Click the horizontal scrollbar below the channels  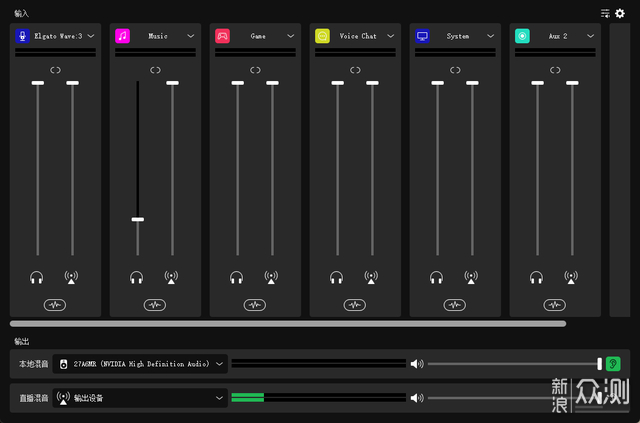(288, 323)
